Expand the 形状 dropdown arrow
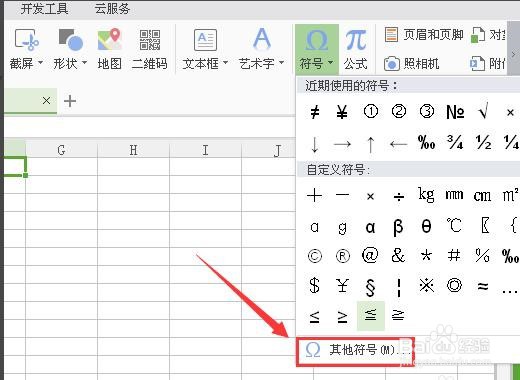The height and width of the screenshot is (380, 520). pos(84,63)
